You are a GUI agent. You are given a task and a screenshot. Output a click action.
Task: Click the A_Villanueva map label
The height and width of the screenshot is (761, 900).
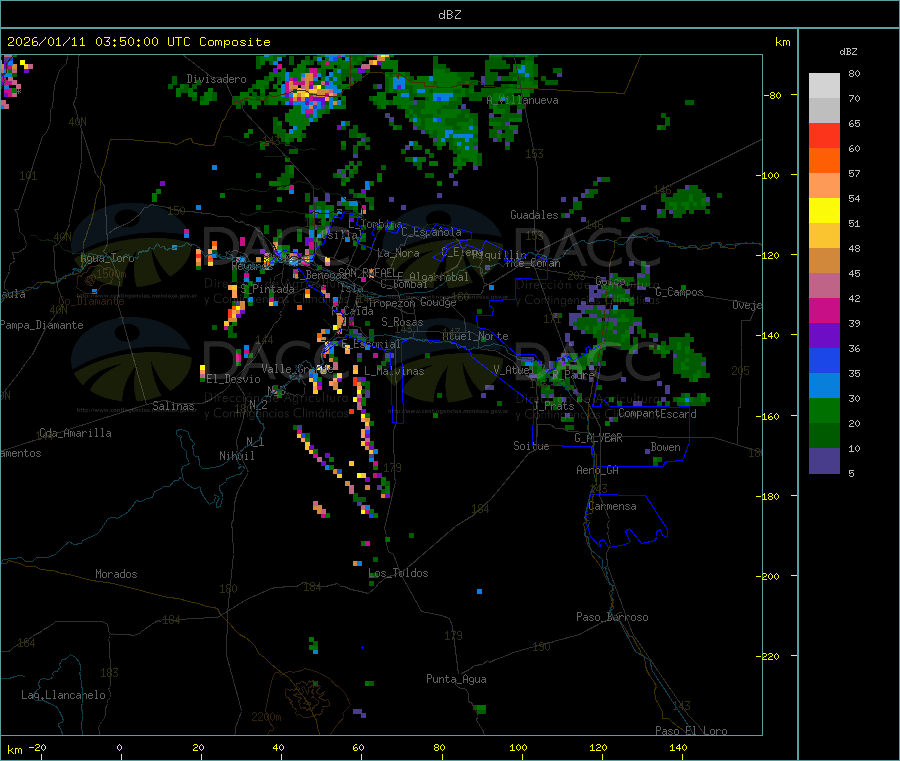click(x=522, y=100)
